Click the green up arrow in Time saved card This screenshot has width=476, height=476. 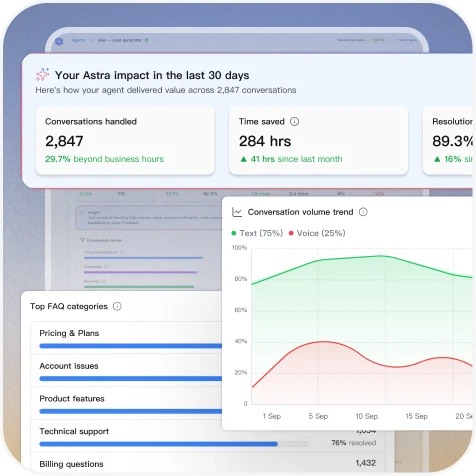coord(243,159)
